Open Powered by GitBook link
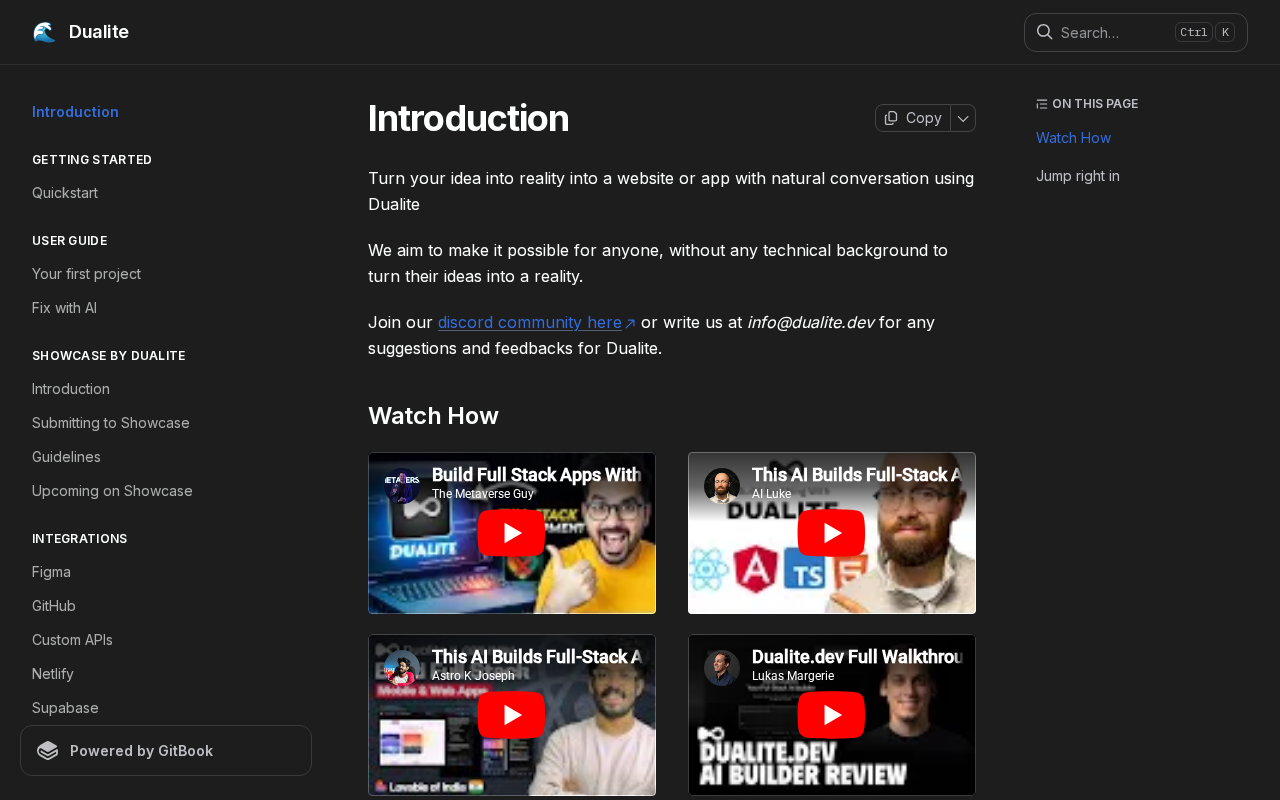Viewport: 1280px width, 800px height. point(166,751)
